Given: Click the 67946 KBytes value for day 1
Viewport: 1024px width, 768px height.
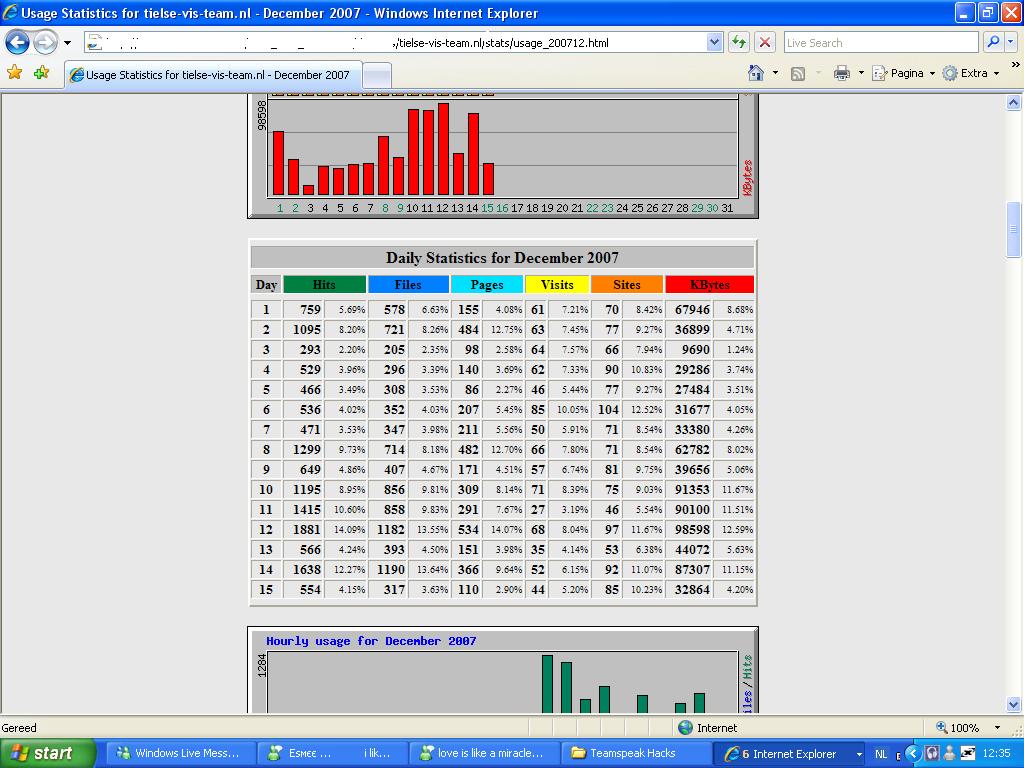Looking at the screenshot, I should click(690, 310).
